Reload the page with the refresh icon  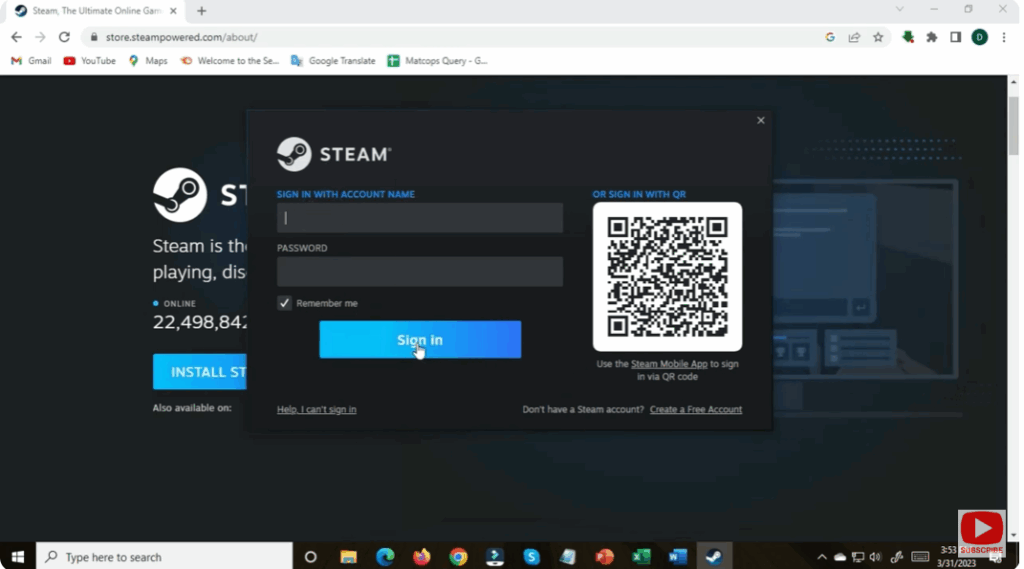point(64,37)
